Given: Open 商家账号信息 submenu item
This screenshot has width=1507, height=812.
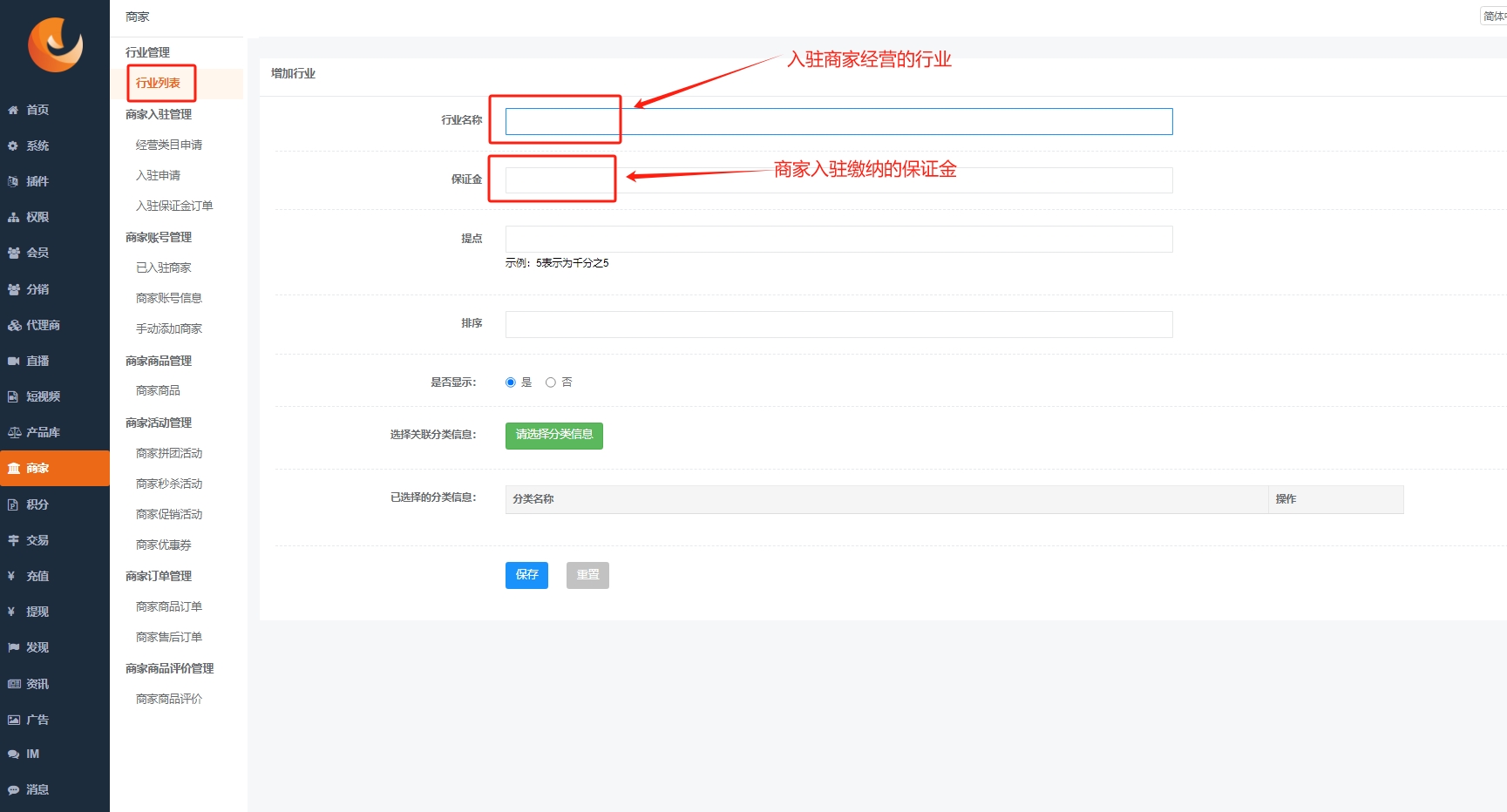Looking at the screenshot, I should [x=169, y=298].
